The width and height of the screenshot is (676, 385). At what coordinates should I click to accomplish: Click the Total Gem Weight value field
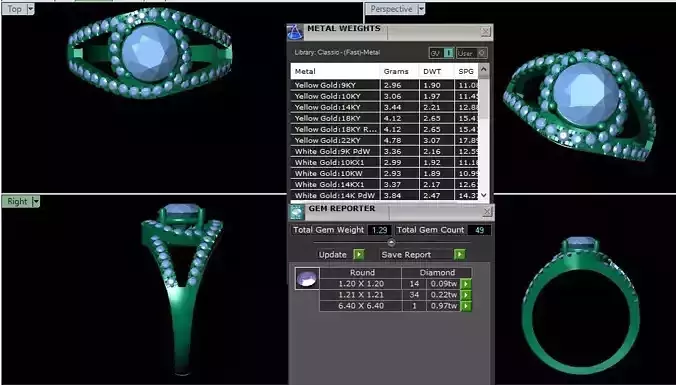[379, 230]
